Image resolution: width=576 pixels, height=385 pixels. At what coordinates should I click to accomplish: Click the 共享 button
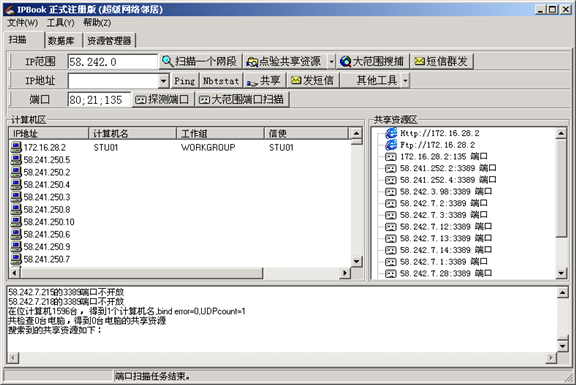264,80
